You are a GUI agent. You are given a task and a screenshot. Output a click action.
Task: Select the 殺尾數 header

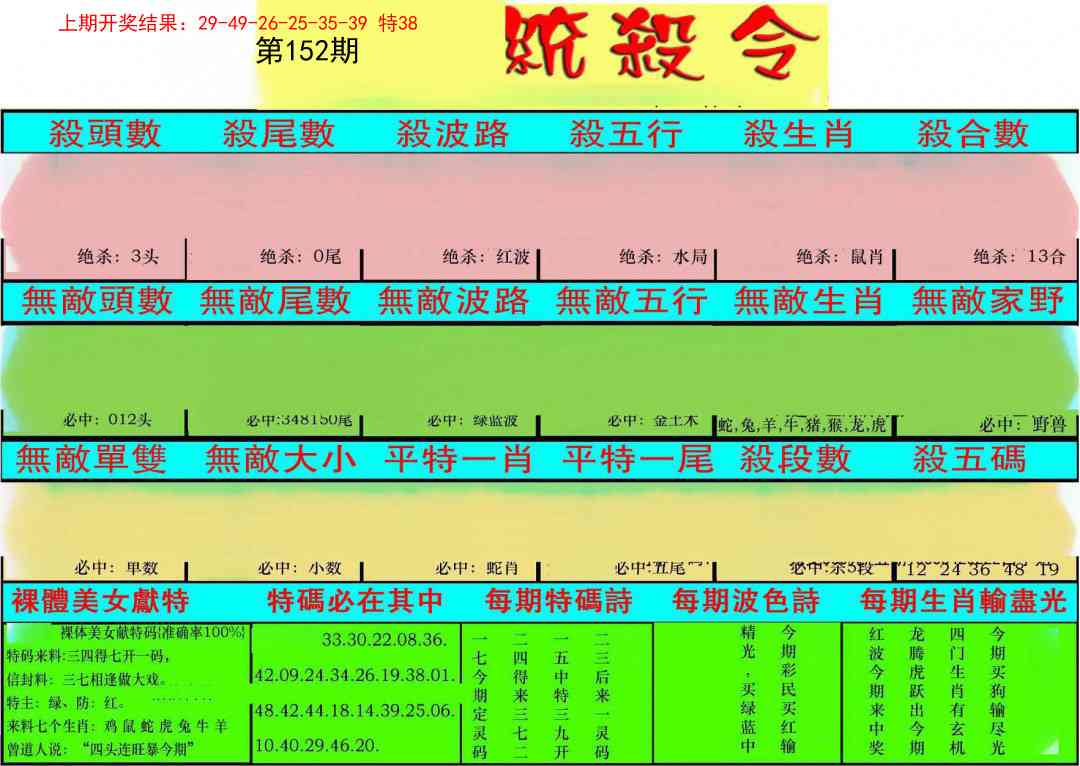[x=278, y=133]
